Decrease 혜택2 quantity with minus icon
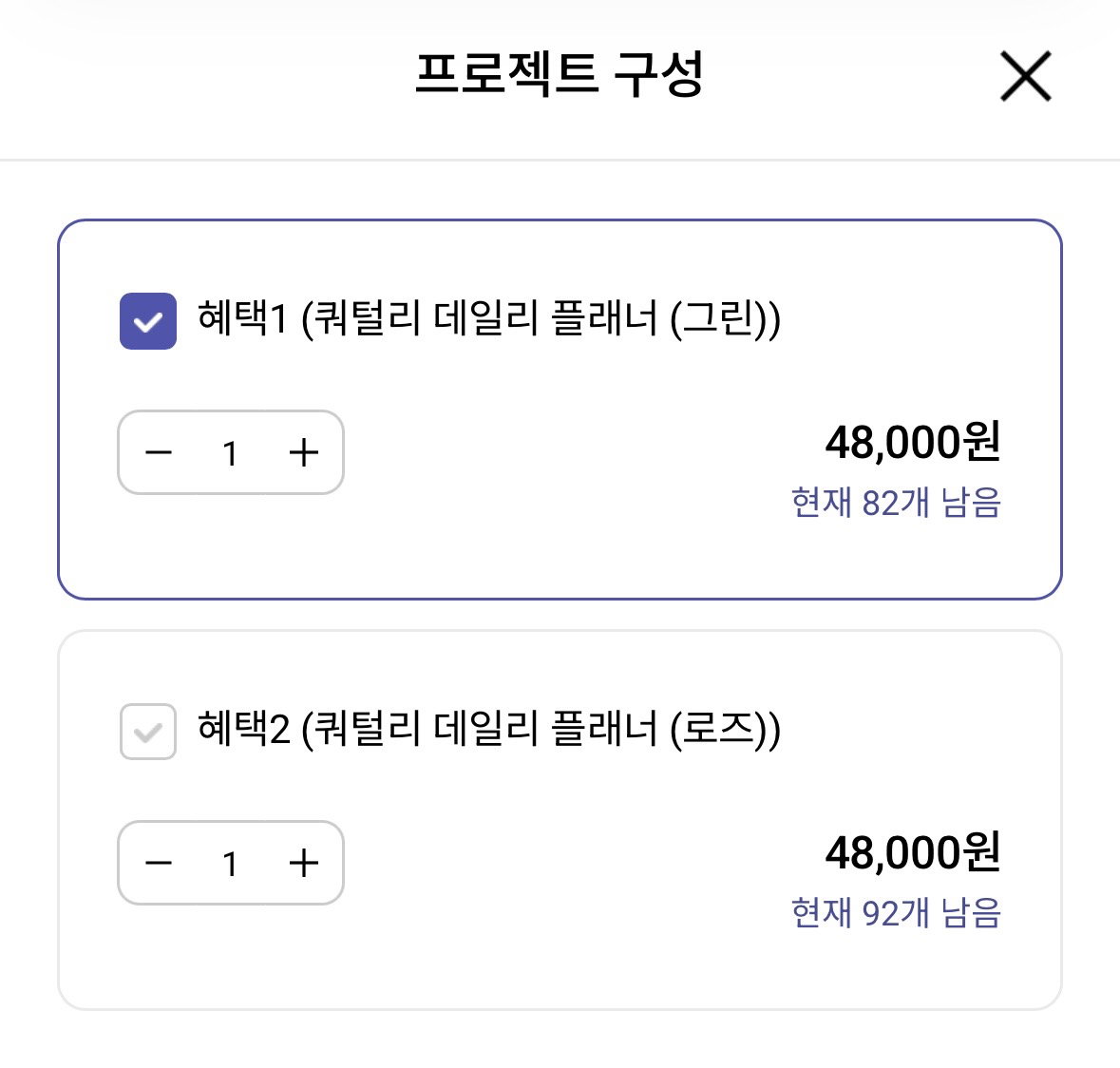 [159, 863]
